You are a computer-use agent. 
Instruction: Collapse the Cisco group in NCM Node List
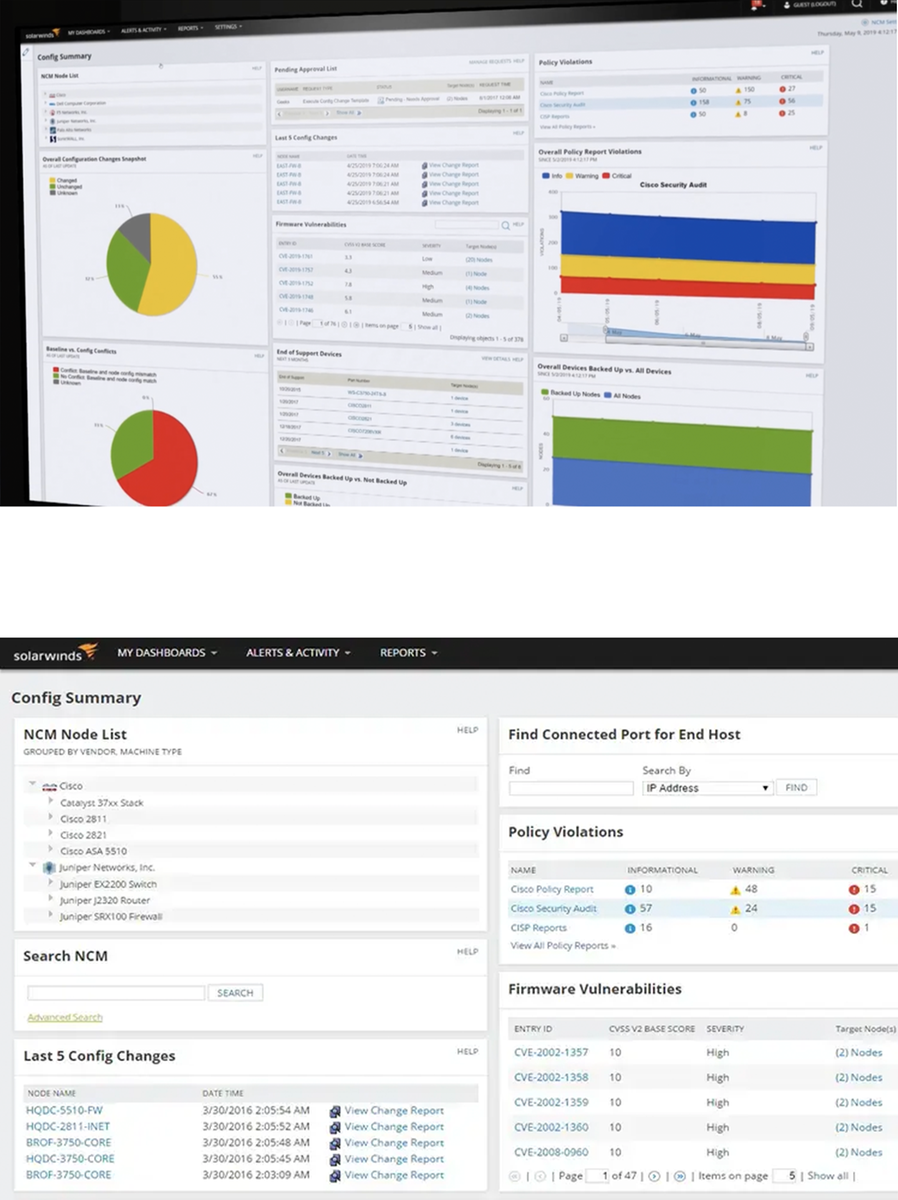[x=33, y=786]
